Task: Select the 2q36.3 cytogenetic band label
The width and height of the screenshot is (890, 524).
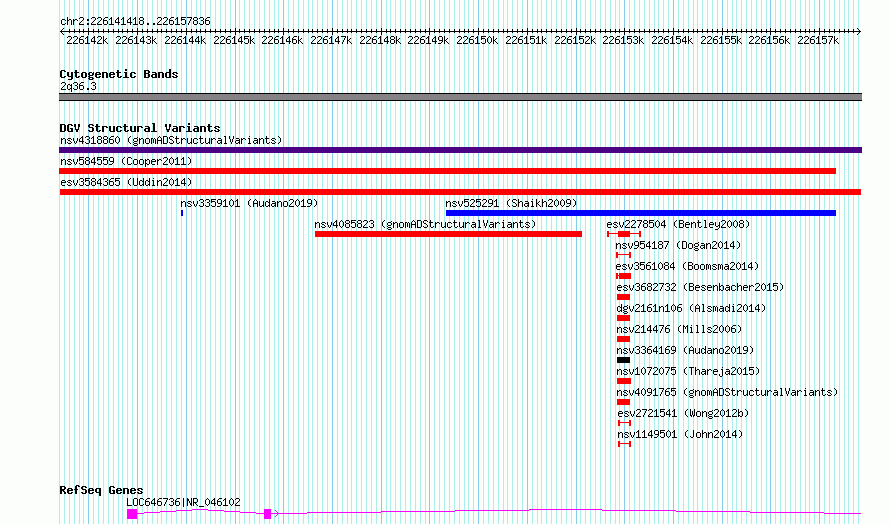Action: (x=78, y=87)
